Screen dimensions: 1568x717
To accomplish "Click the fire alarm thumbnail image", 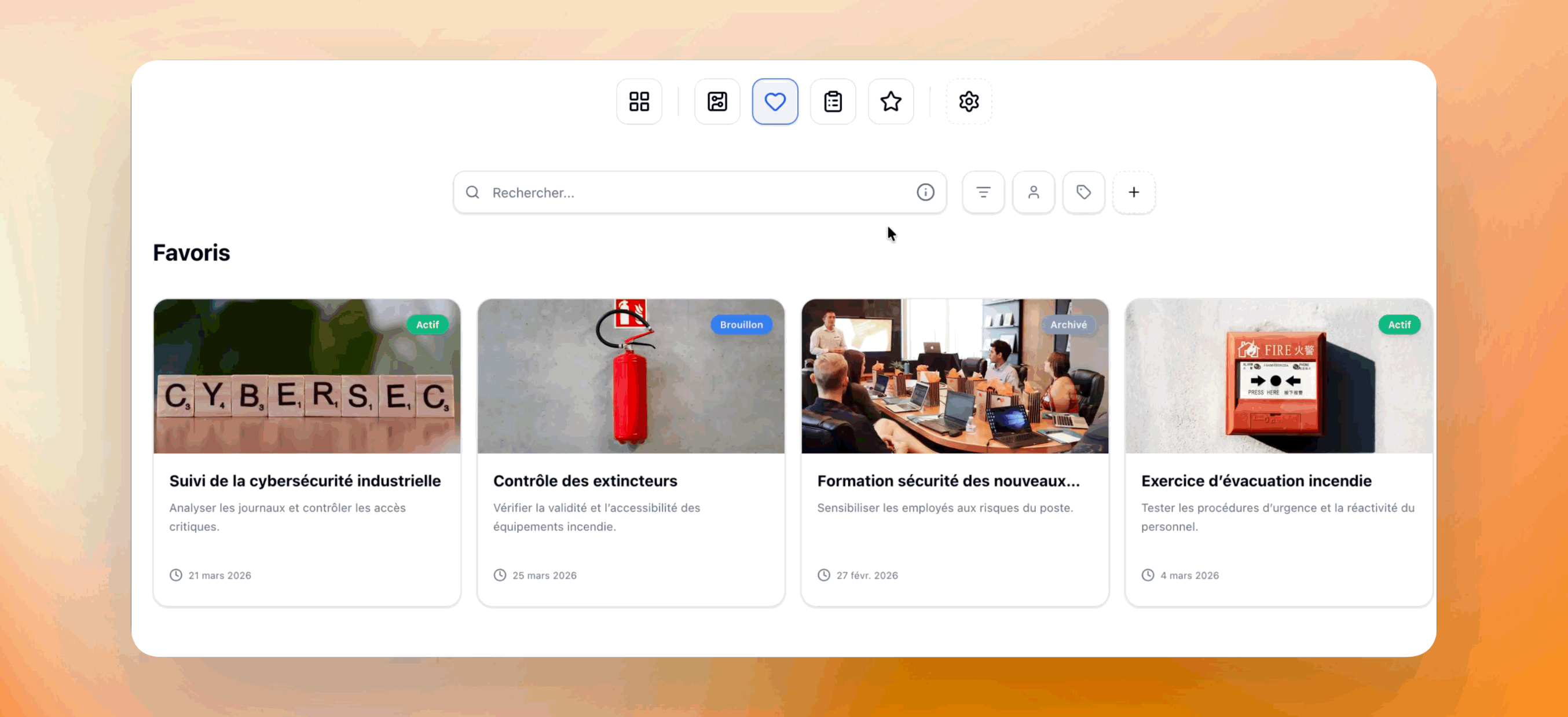I will point(1278,383).
